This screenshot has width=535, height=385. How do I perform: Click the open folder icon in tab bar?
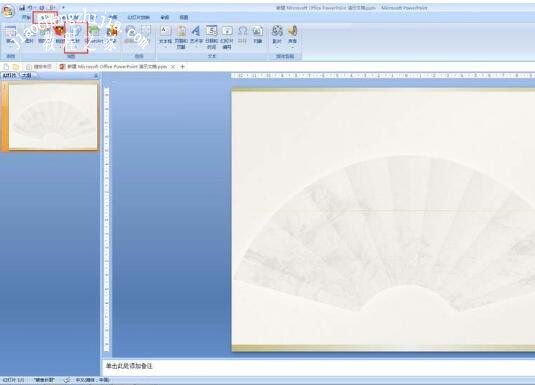pyautogui.click(x=16, y=67)
